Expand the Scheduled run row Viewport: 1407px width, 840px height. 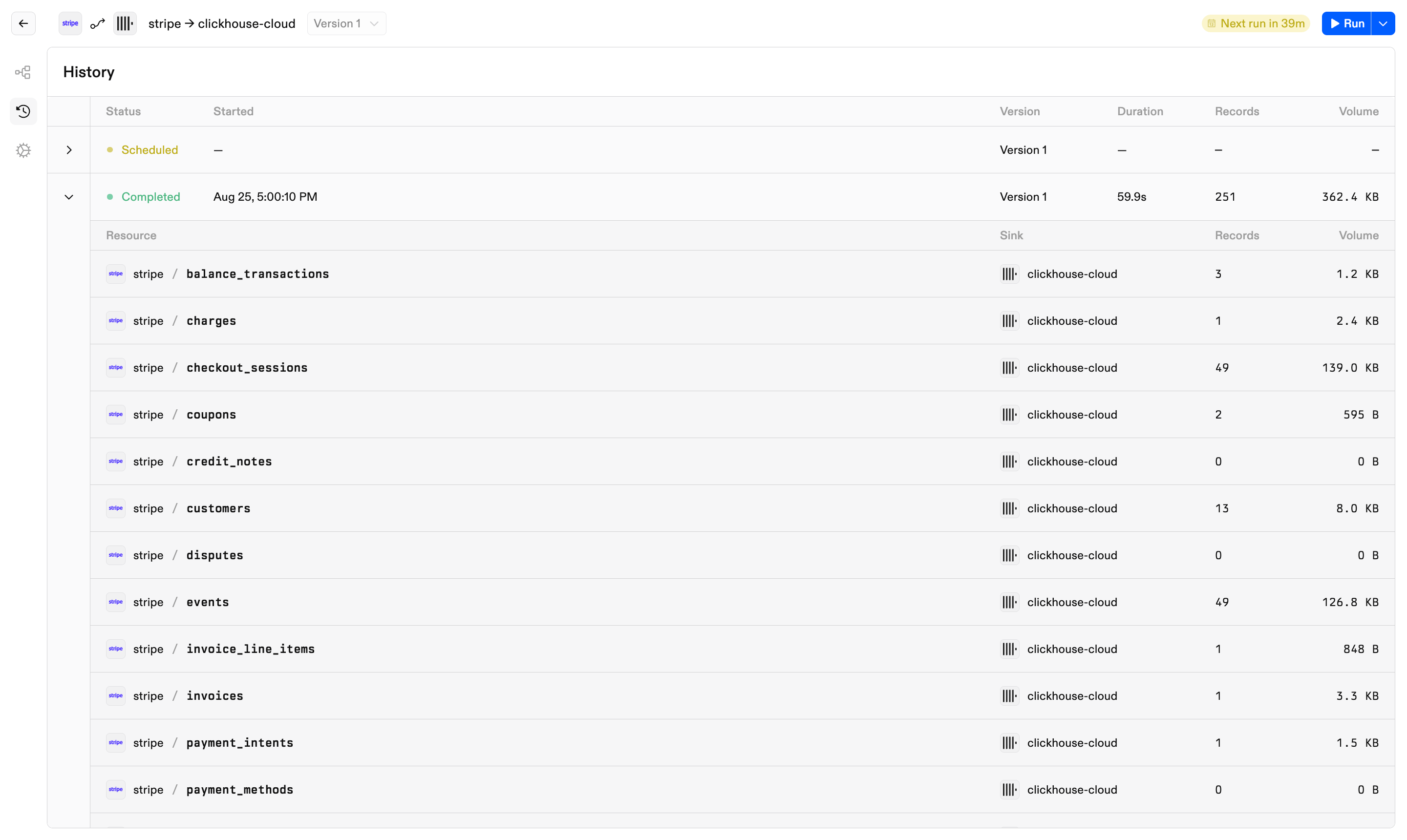coord(69,150)
